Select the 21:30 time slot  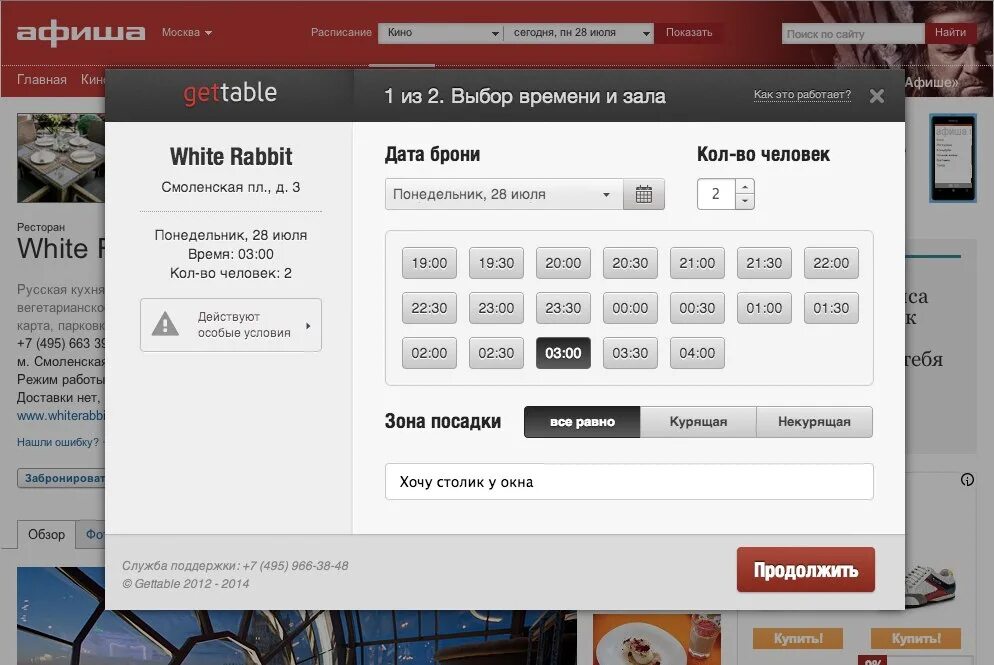[764, 263]
